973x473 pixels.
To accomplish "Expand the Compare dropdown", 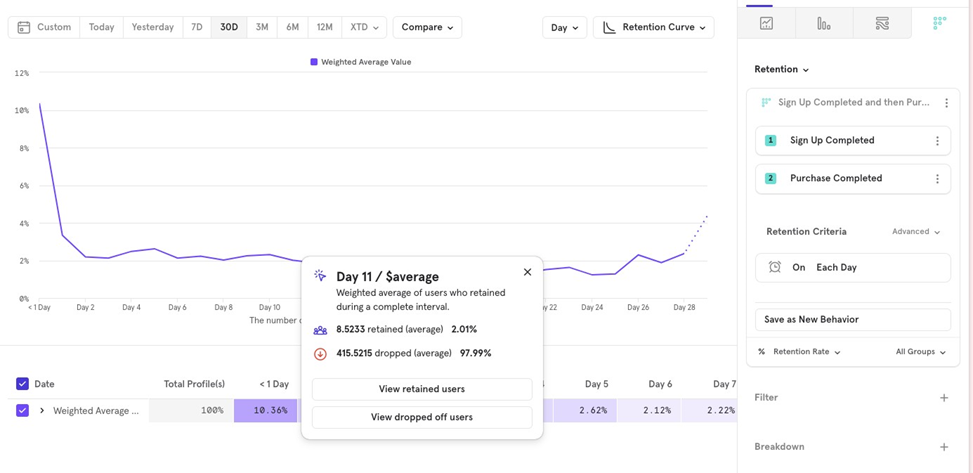I will [x=427, y=27].
